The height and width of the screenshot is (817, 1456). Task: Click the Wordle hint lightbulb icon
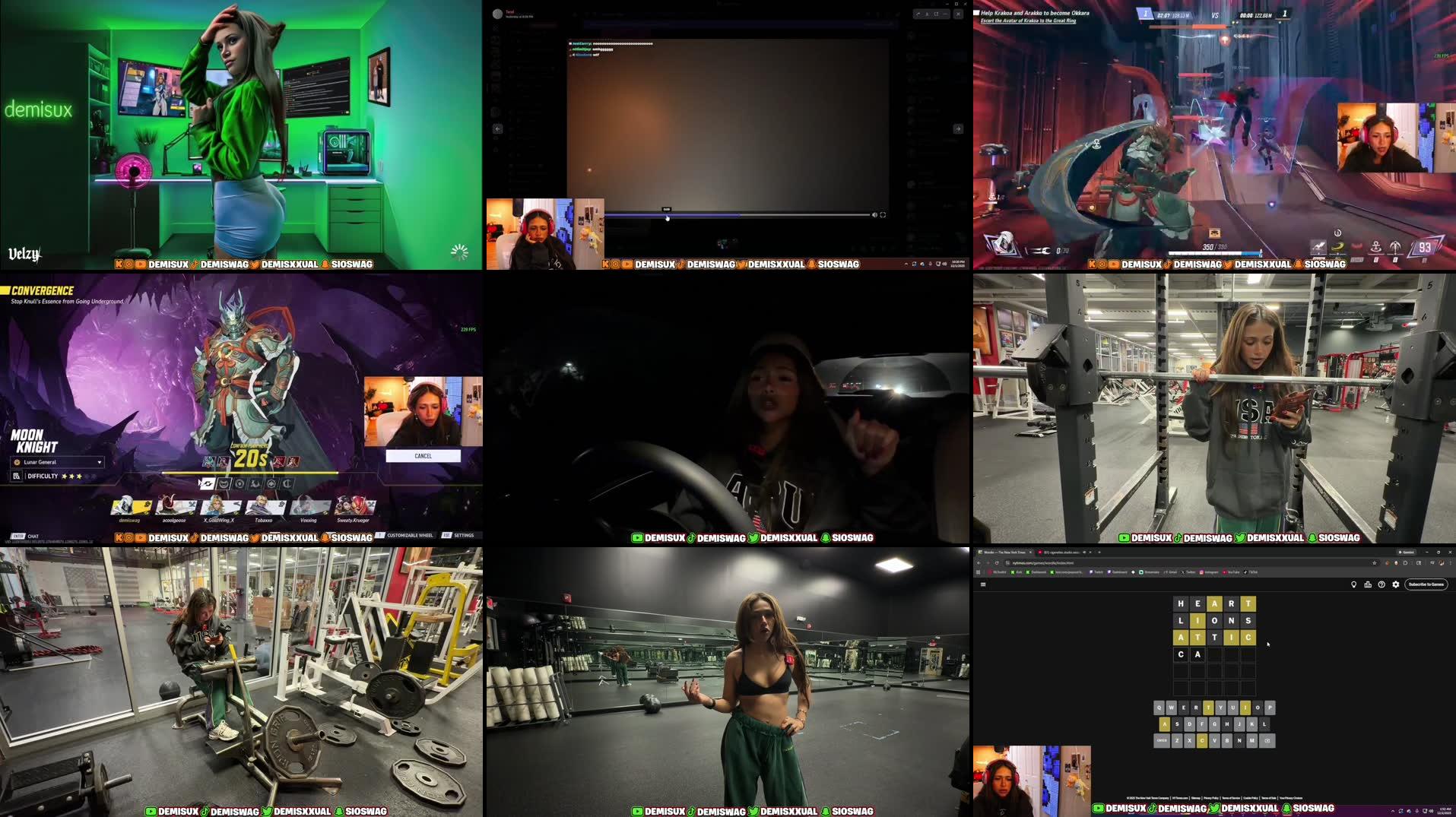[x=1354, y=584]
